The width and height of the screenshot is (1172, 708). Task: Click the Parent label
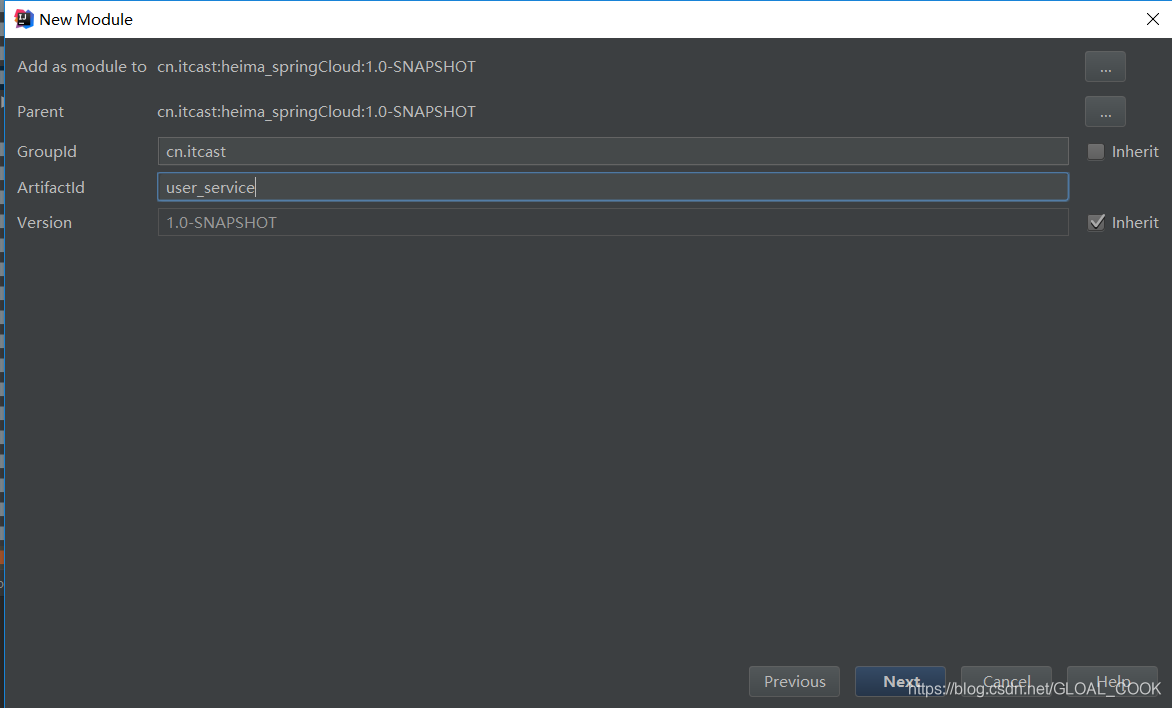click(40, 111)
